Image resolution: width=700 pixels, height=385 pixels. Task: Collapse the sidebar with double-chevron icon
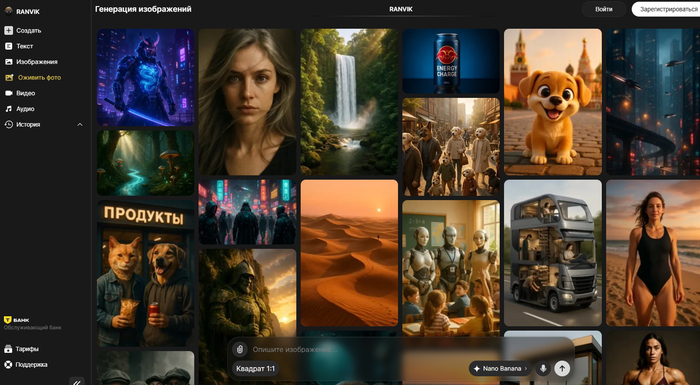[77, 382]
